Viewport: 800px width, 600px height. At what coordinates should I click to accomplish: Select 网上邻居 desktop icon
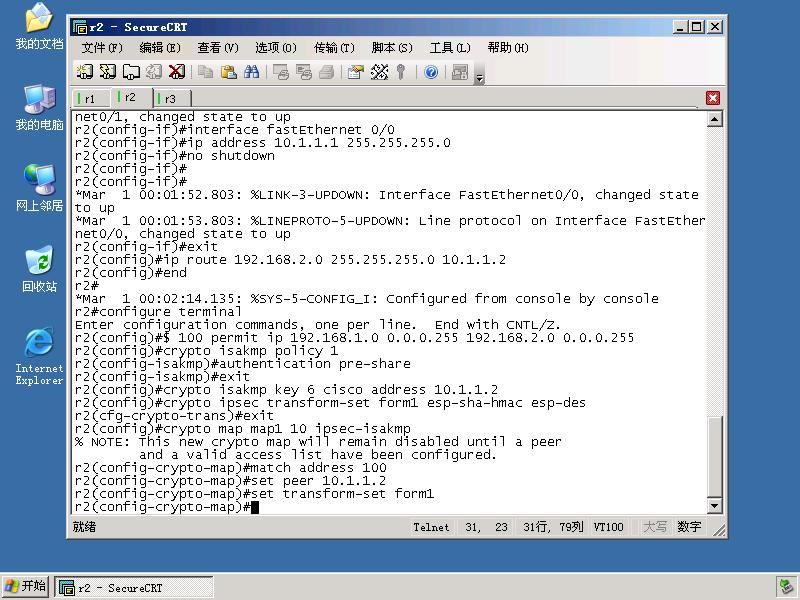coord(39,188)
